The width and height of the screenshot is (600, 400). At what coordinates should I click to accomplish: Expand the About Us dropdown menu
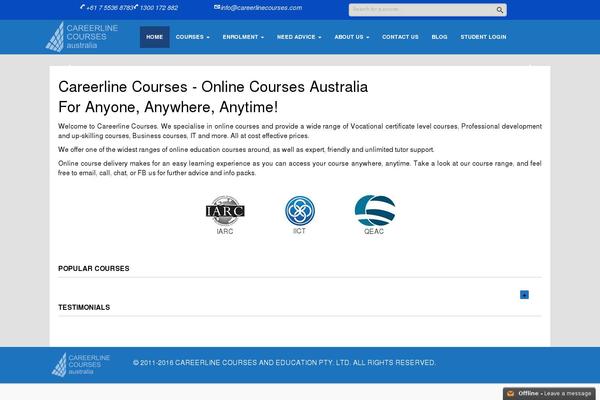[352, 37]
